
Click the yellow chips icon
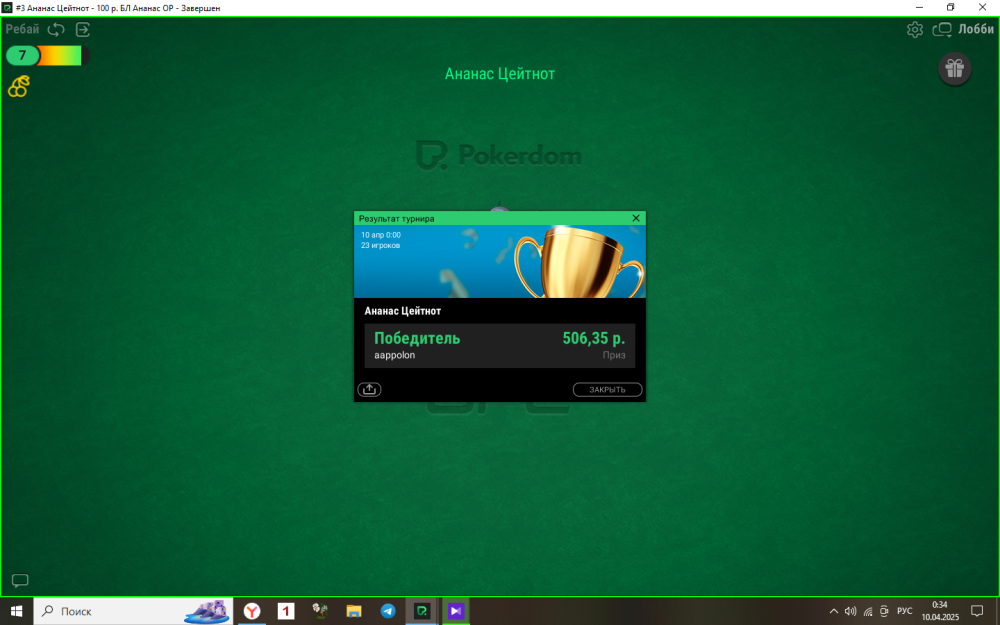coord(18,87)
